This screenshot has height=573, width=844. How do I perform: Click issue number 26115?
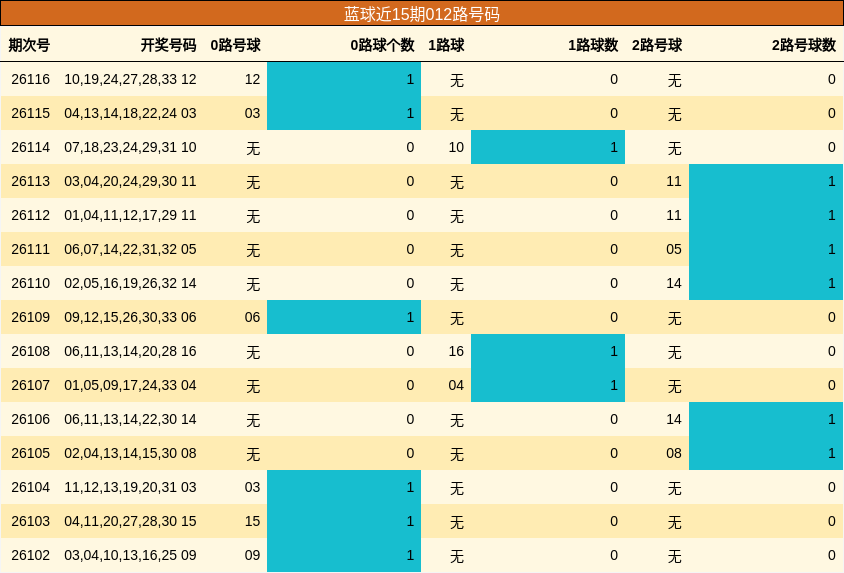[31, 114]
